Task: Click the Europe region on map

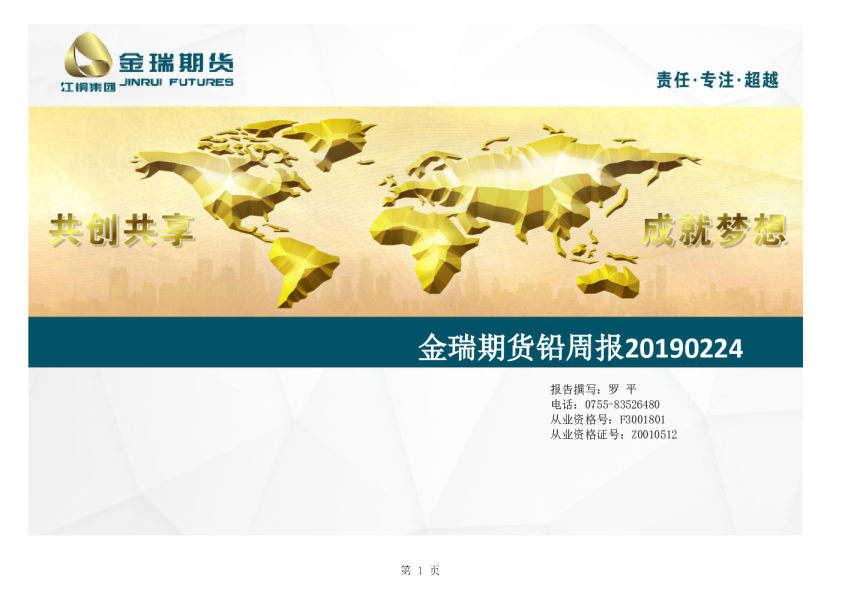Action: point(420,175)
